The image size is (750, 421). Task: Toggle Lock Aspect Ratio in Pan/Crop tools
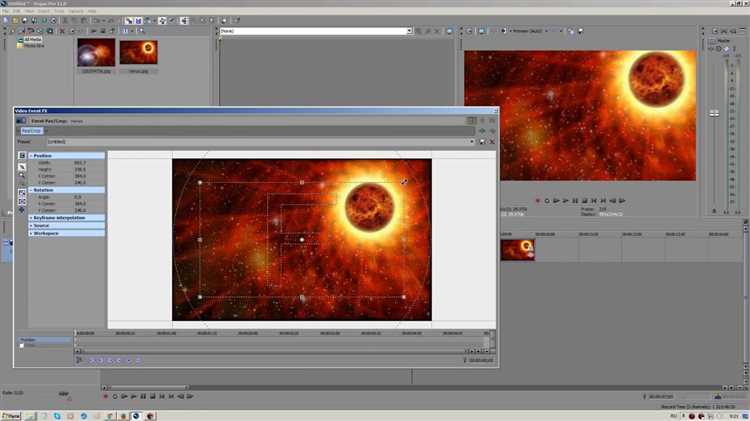click(22, 201)
